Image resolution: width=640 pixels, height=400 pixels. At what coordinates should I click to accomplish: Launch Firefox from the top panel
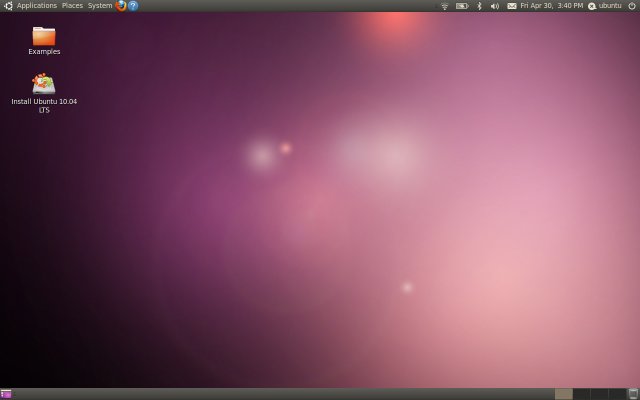[121, 6]
